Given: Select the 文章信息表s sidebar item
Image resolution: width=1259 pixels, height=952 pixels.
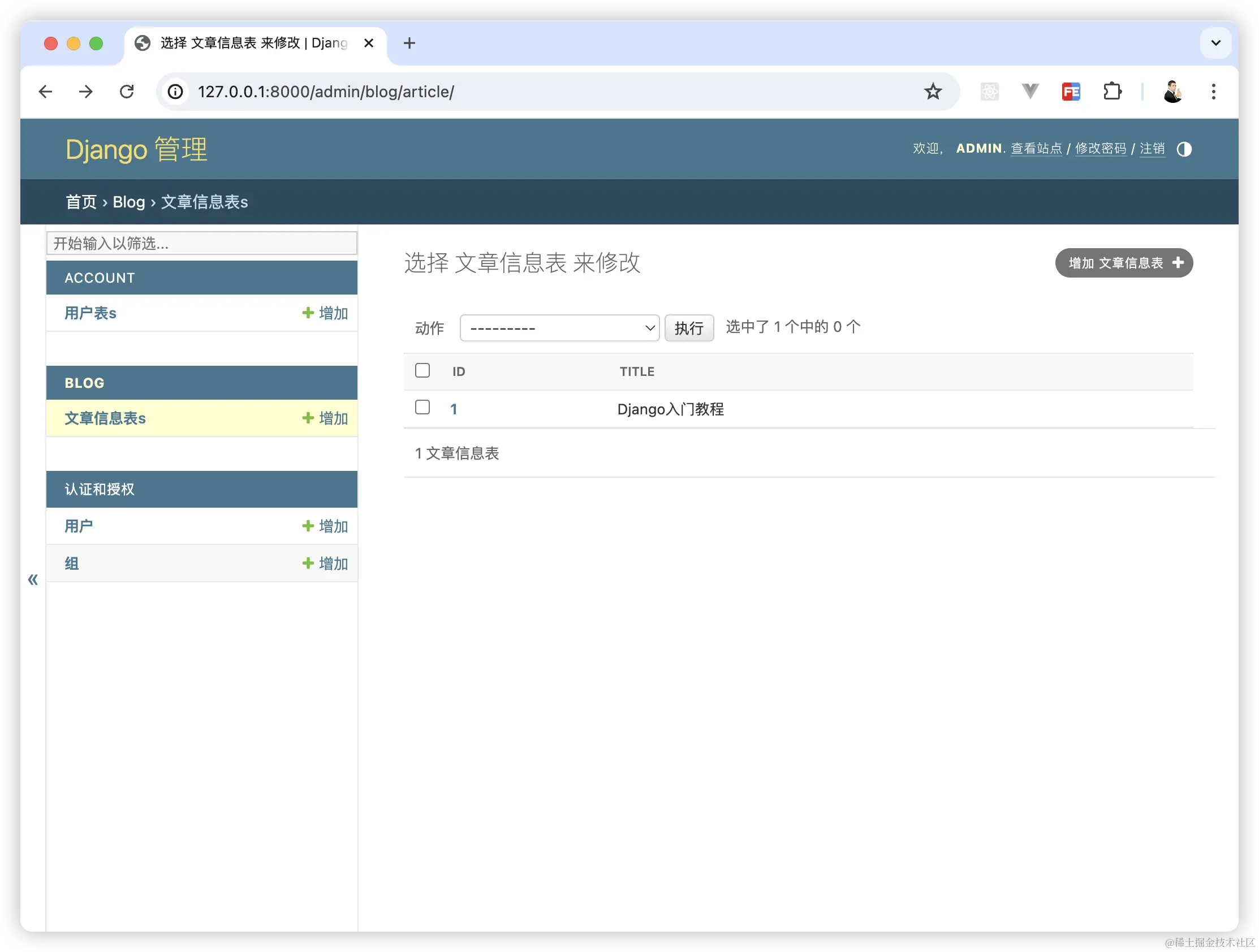Looking at the screenshot, I should (x=105, y=418).
